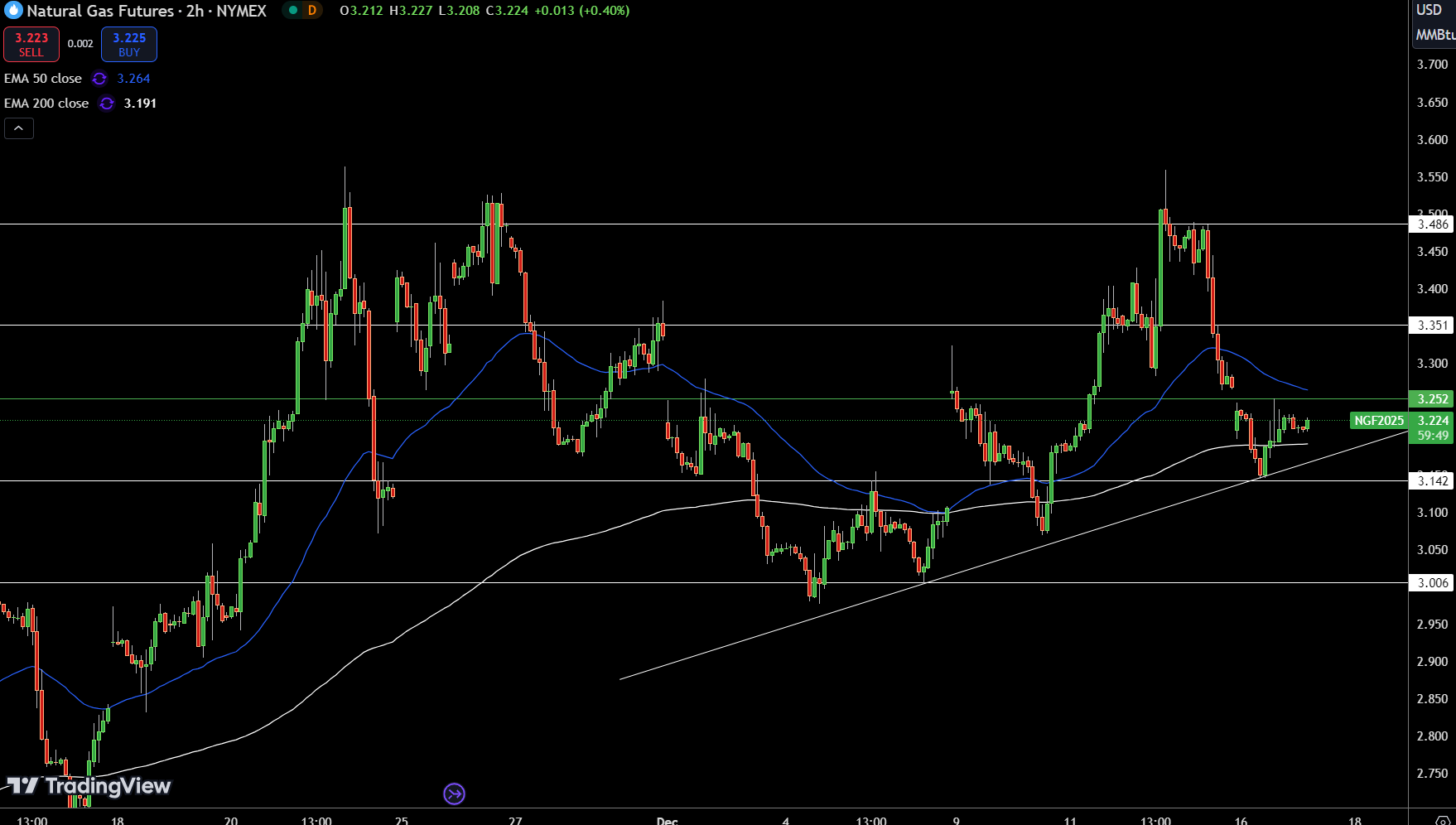This screenshot has height=825, width=1456.
Task: Click the EMA 50 refresh indicator icon
Action: coord(99,79)
